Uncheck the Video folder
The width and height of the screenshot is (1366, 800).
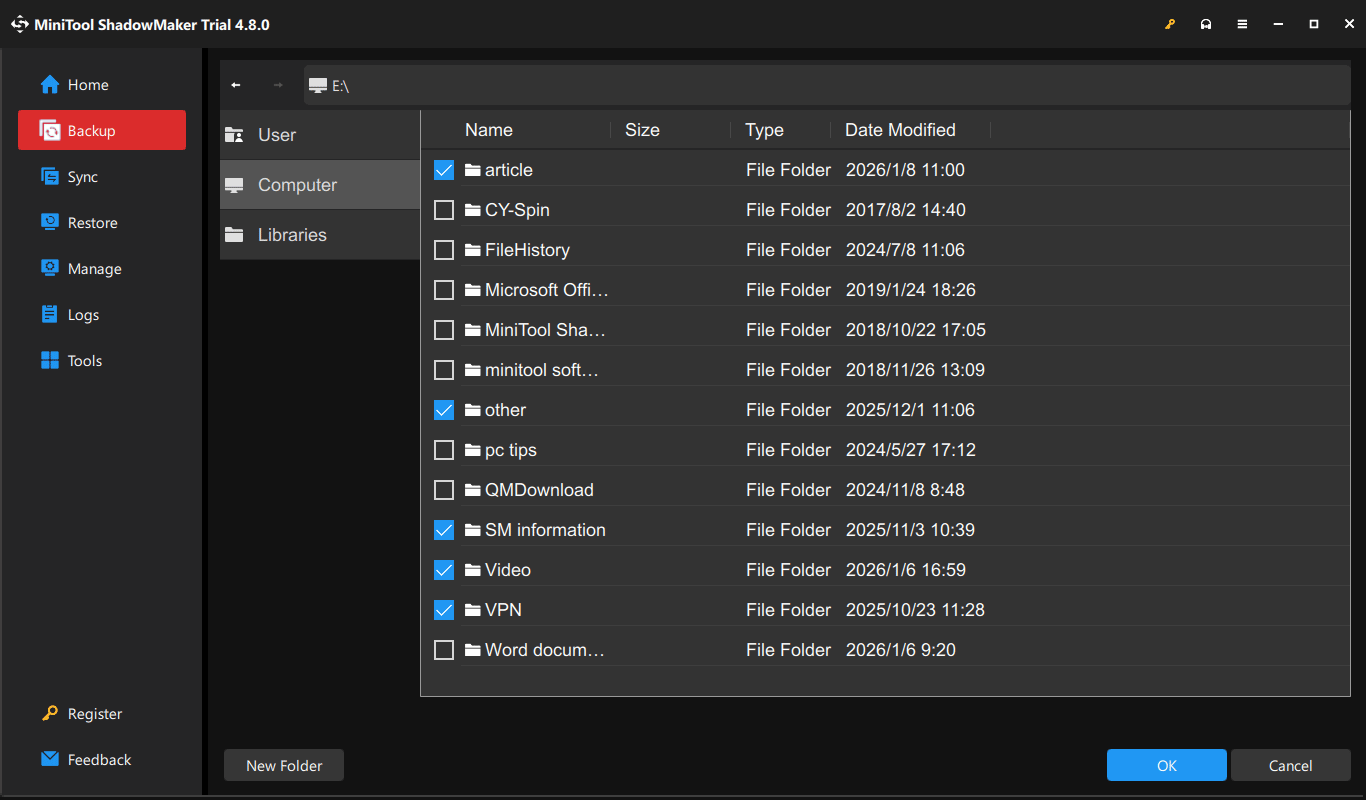(x=444, y=569)
